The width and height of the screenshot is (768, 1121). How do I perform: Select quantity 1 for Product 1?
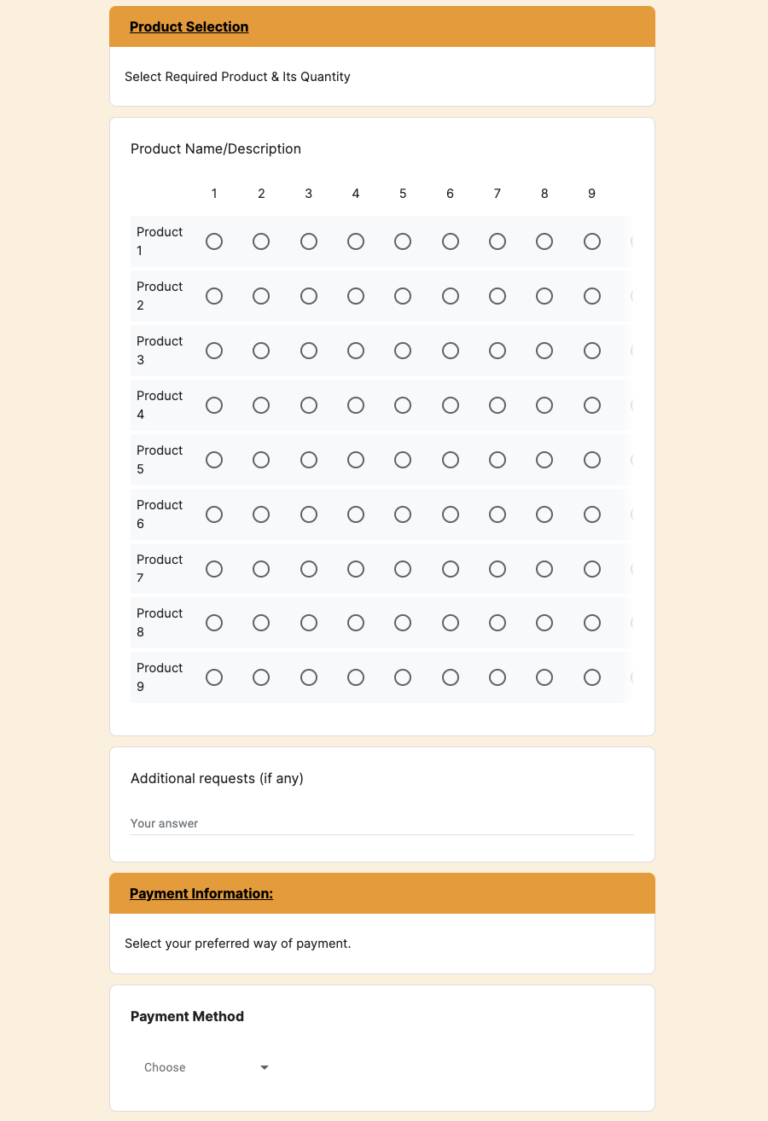click(x=214, y=241)
